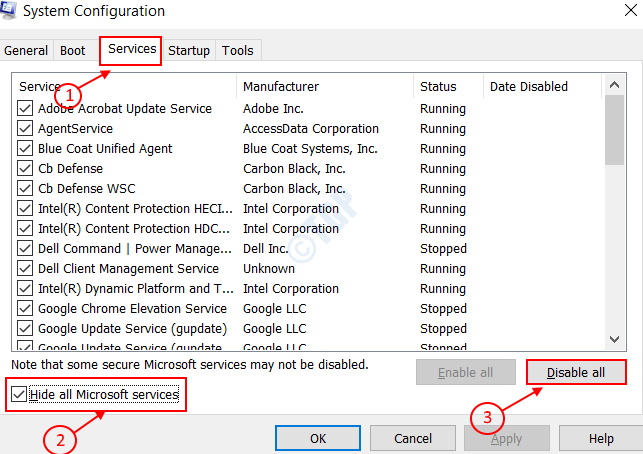Select Google Chrome Elevation Service name
This screenshot has height=454, width=643.
click(132, 308)
